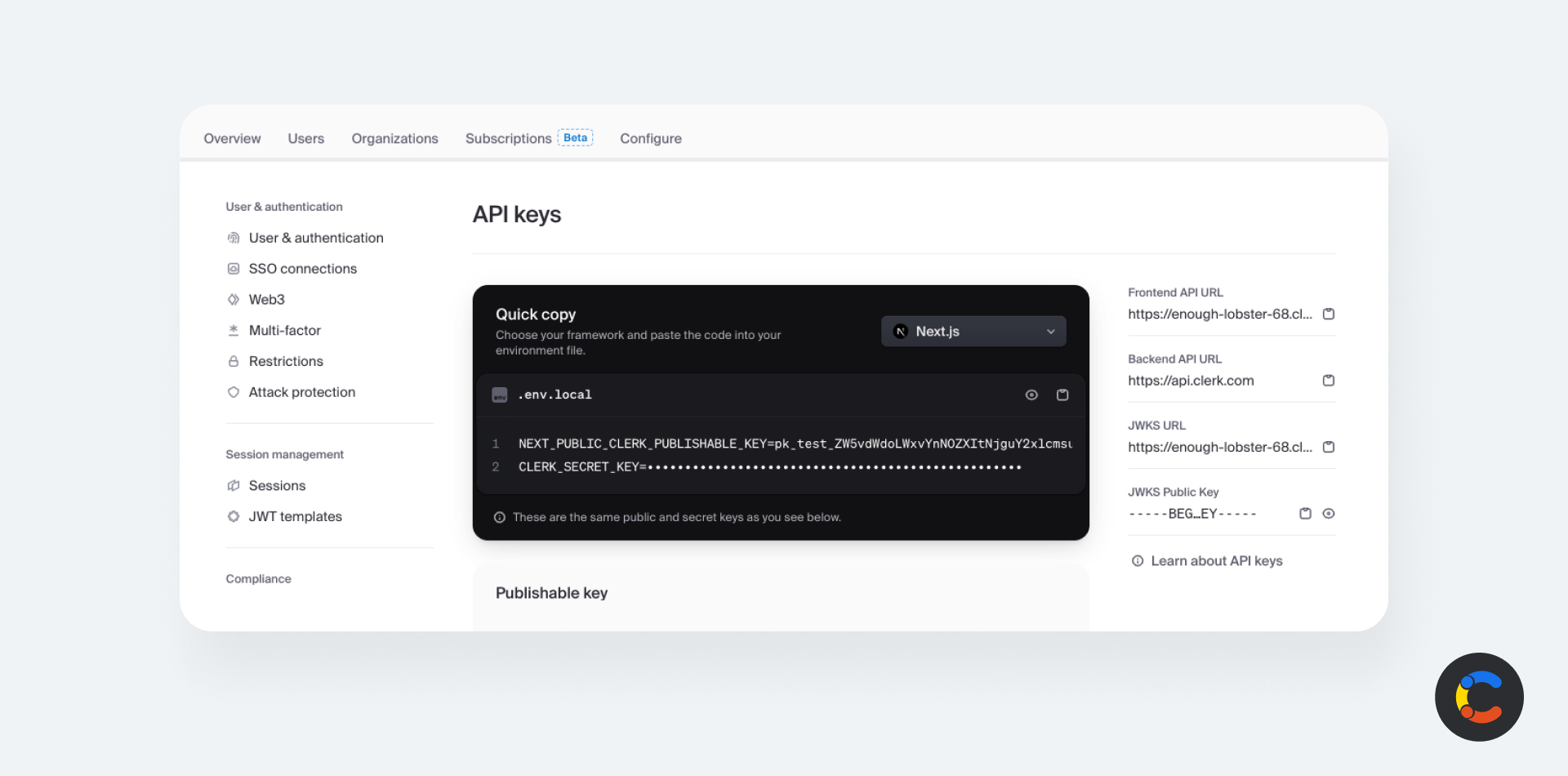
Task: Open the Next.js framework dropdown
Action: 972,332
